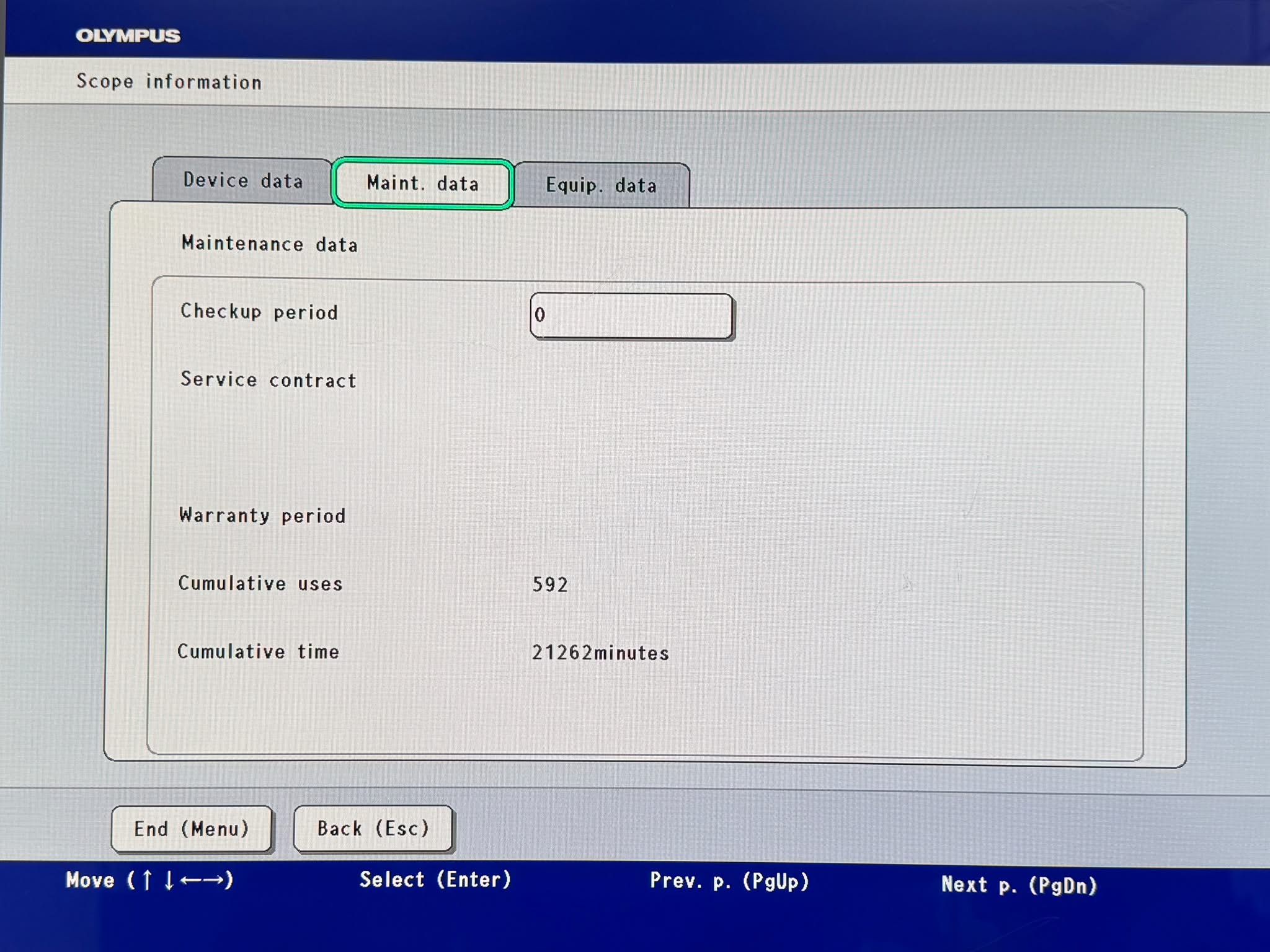Viewport: 1270px width, 952px height.
Task: Click the Select (Enter) hint
Action: click(435, 879)
